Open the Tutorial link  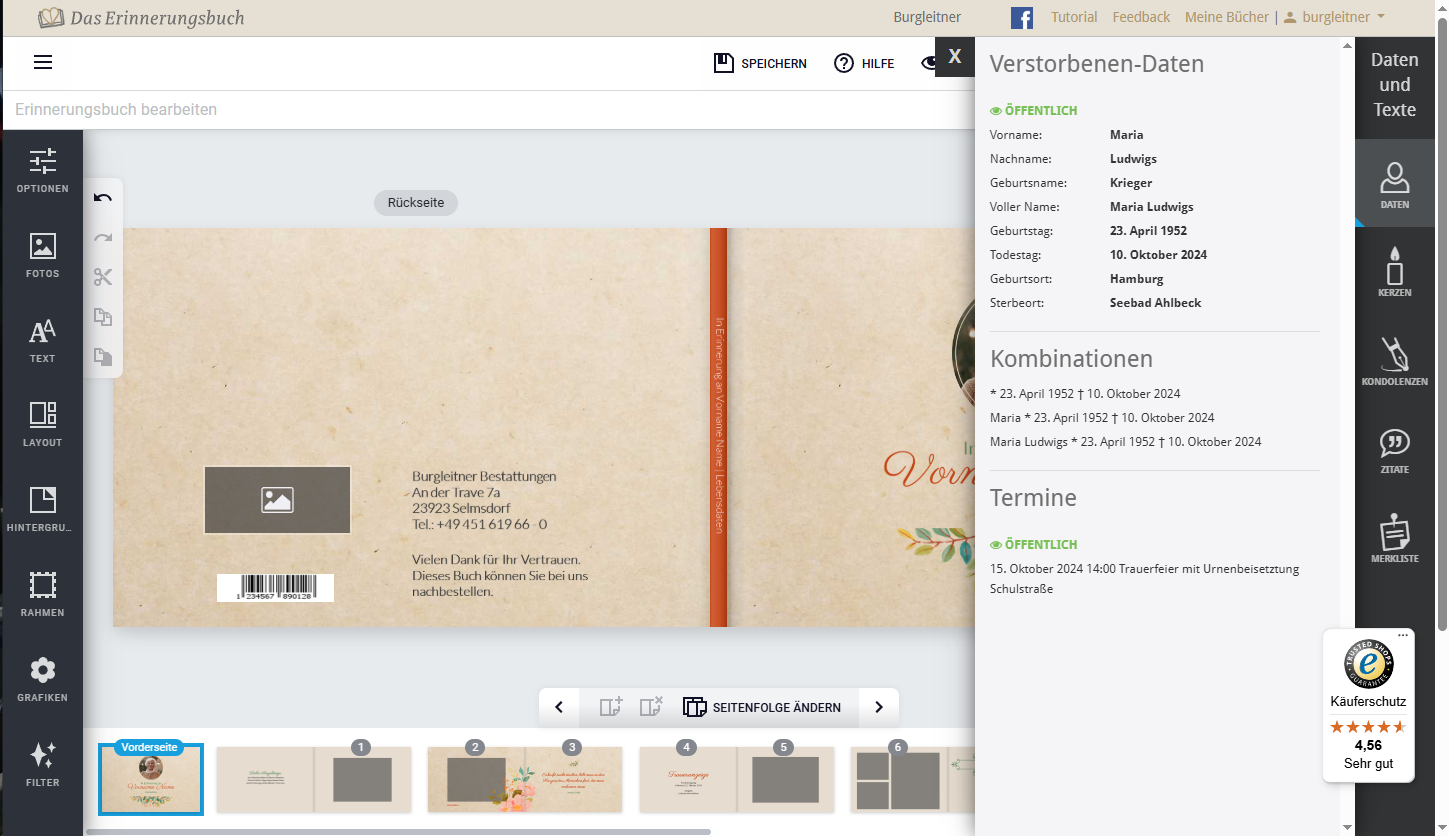coord(1074,17)
